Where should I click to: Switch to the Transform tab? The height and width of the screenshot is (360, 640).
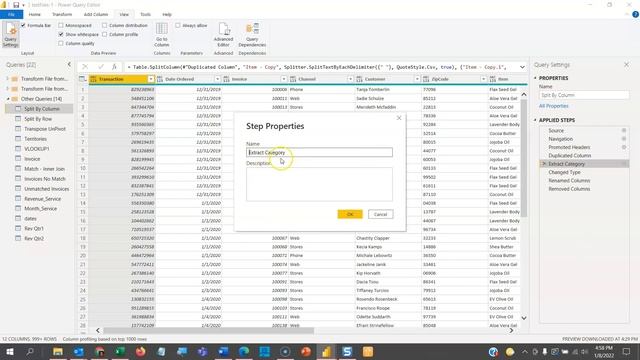pos(62,14)
